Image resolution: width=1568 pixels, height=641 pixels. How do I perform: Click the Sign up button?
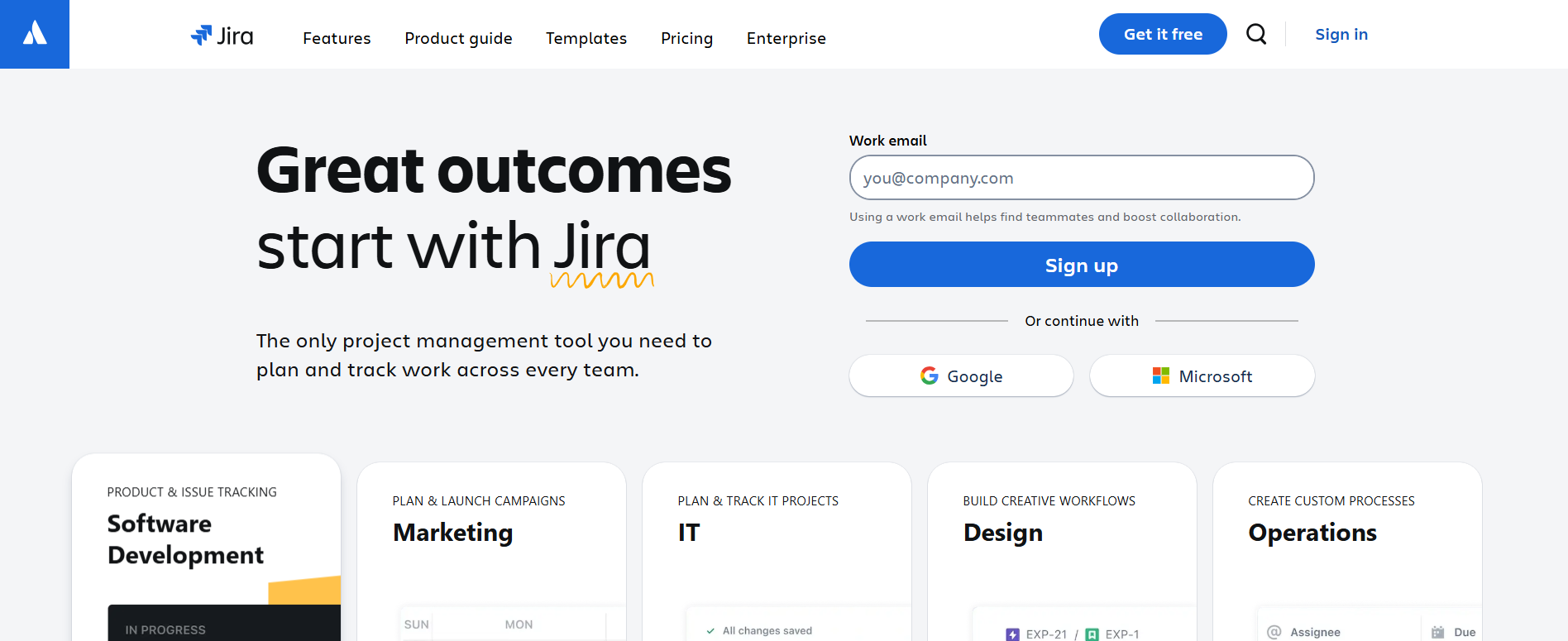tap(1082, 265)
